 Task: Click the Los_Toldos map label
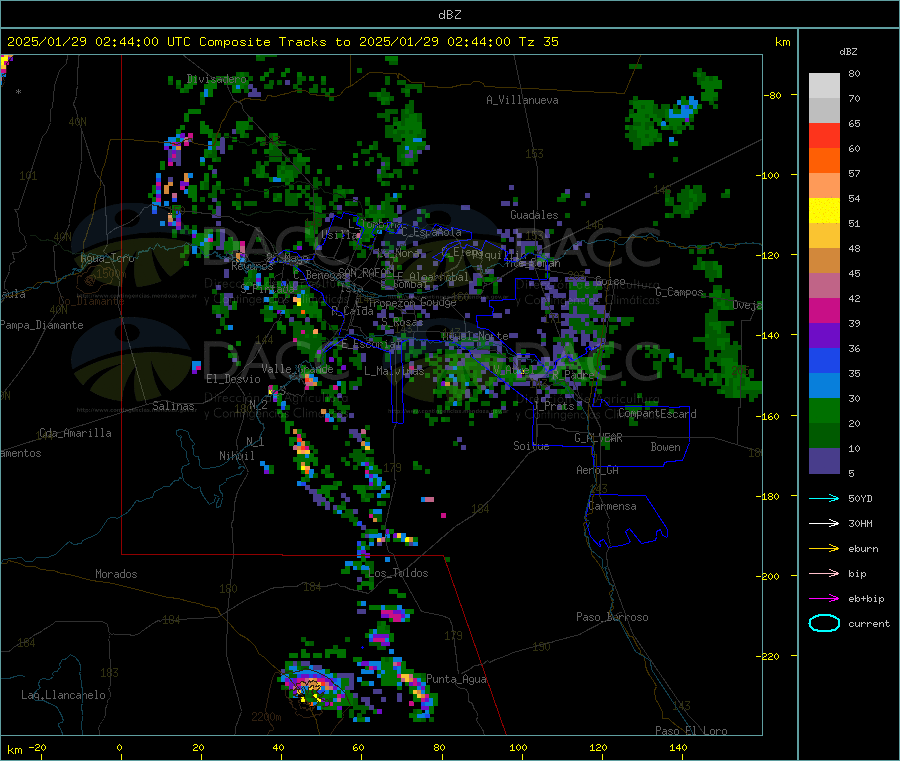(398, 573)
